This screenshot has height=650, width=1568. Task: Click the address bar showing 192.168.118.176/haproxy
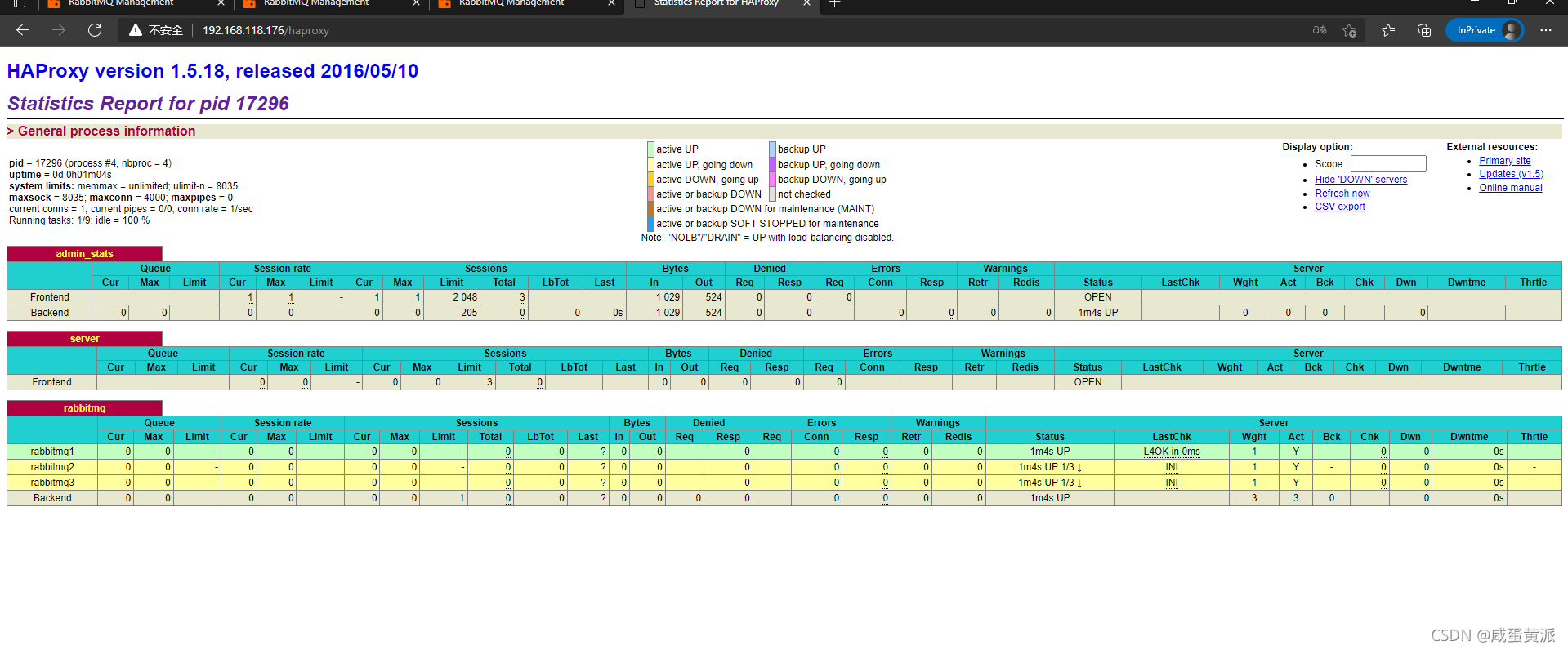click(x=266, y=30)
